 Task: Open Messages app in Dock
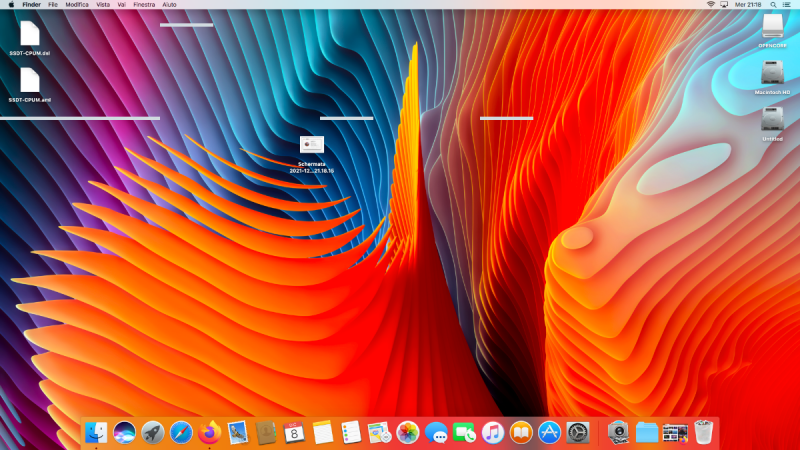tap(436, 432)
